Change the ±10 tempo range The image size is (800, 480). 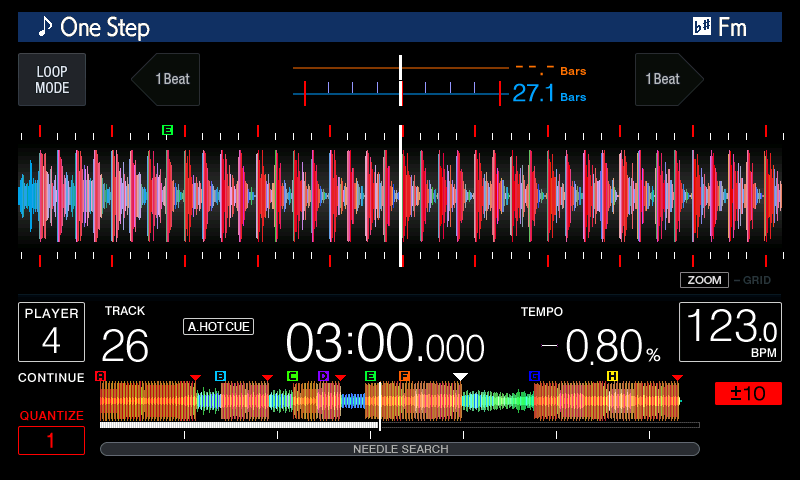[748, 393]
